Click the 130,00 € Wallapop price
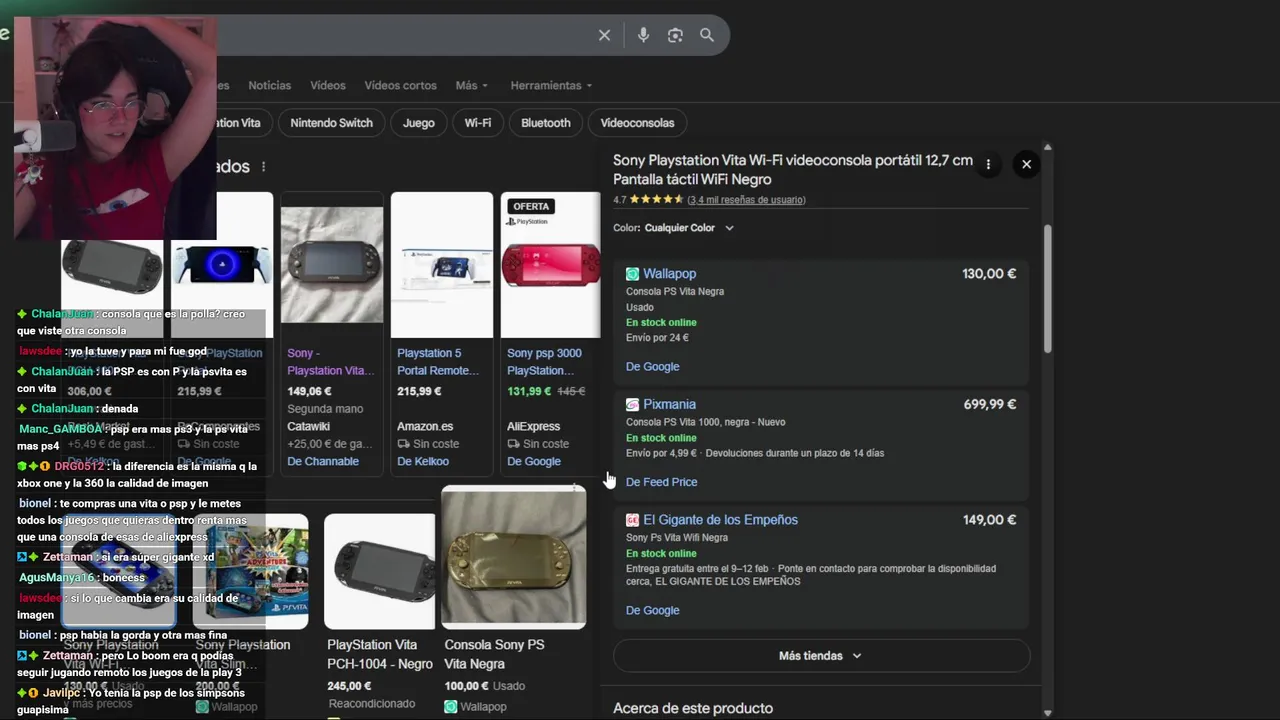This screenshot has width=1280, height=720. (x=989, y=274)
